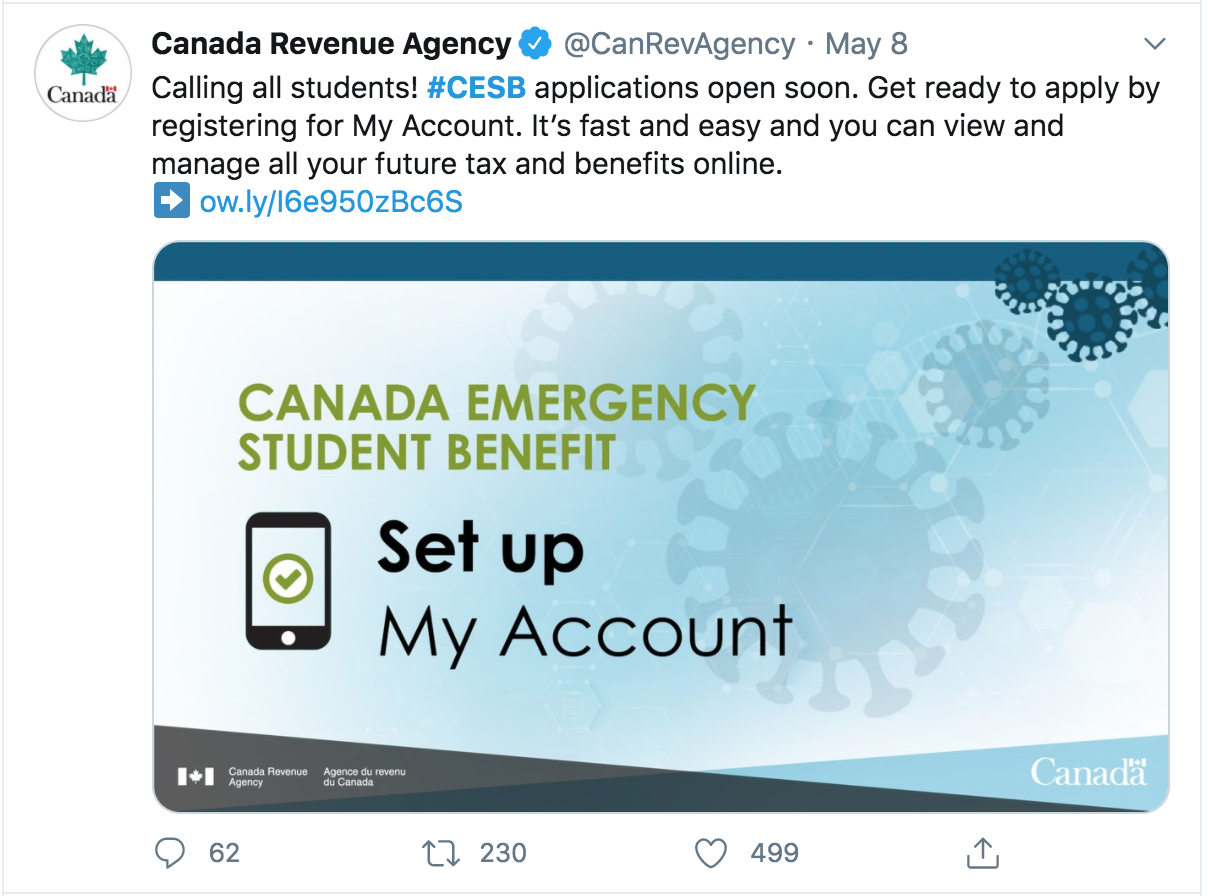Click the "Canada Emergency Student Benefit" green heading
The height and width of the screenshot is (896, 1208).
click(x=496, y=427)
